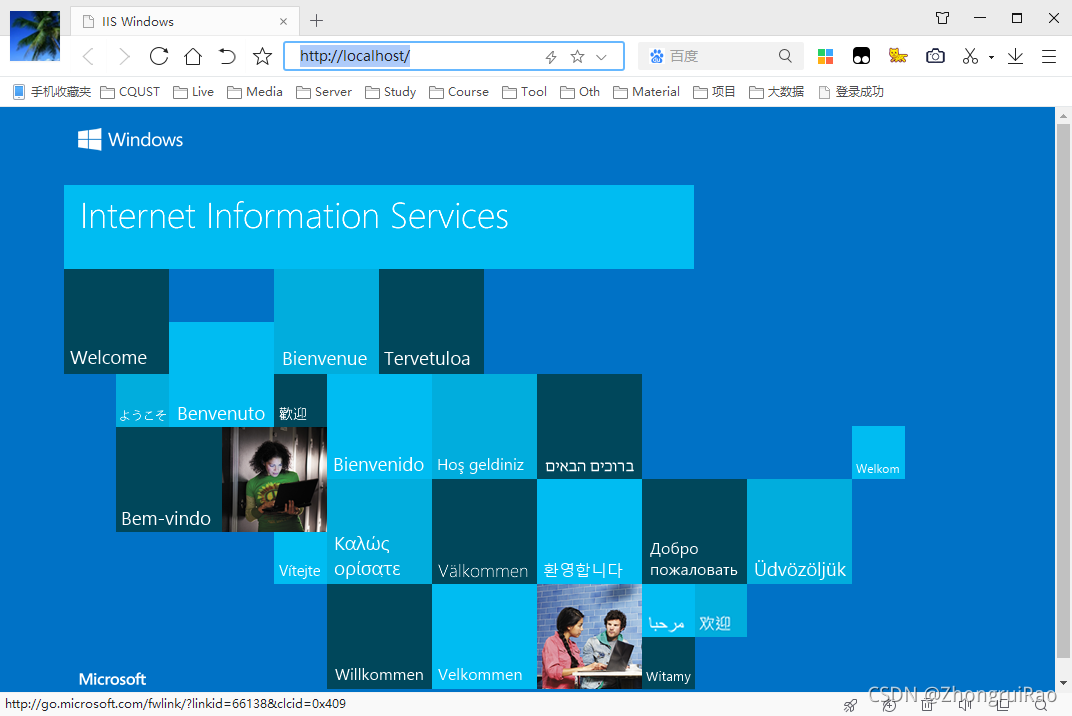Expand the address bar dropdown chevron

[x=601, y=57]
